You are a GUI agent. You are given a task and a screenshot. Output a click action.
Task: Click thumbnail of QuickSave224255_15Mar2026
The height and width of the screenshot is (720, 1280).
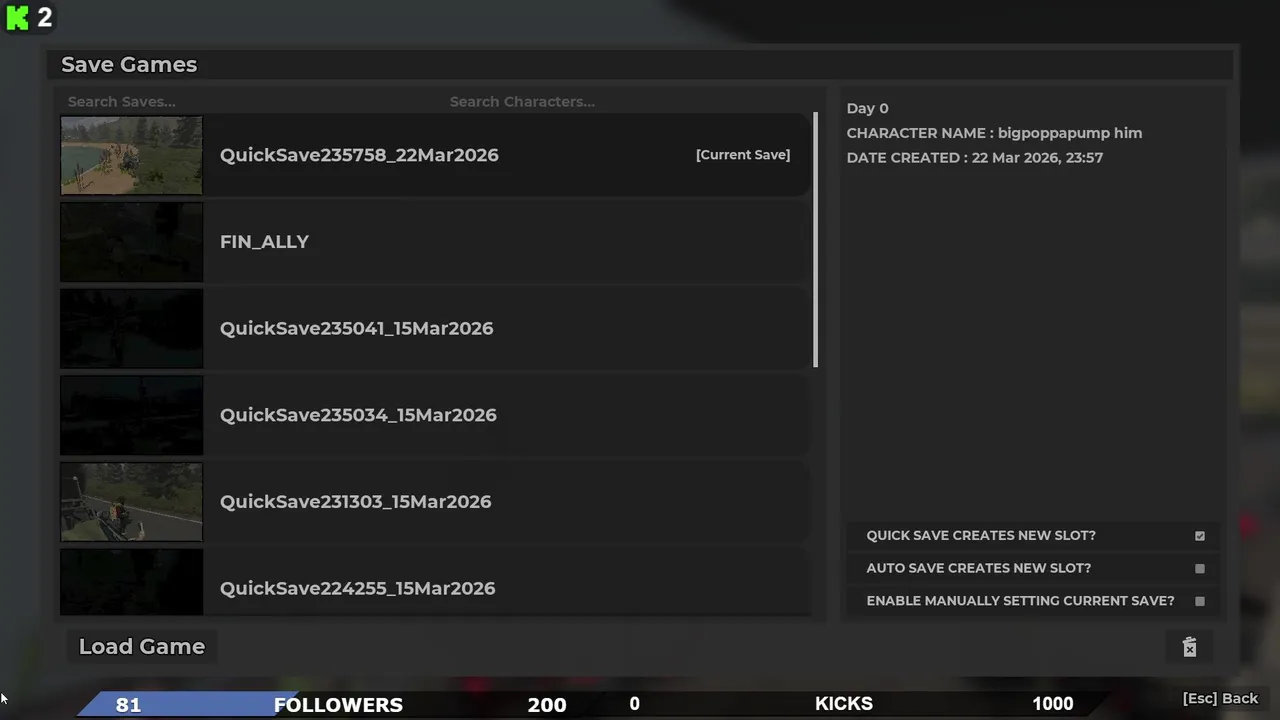coord(131,582)
